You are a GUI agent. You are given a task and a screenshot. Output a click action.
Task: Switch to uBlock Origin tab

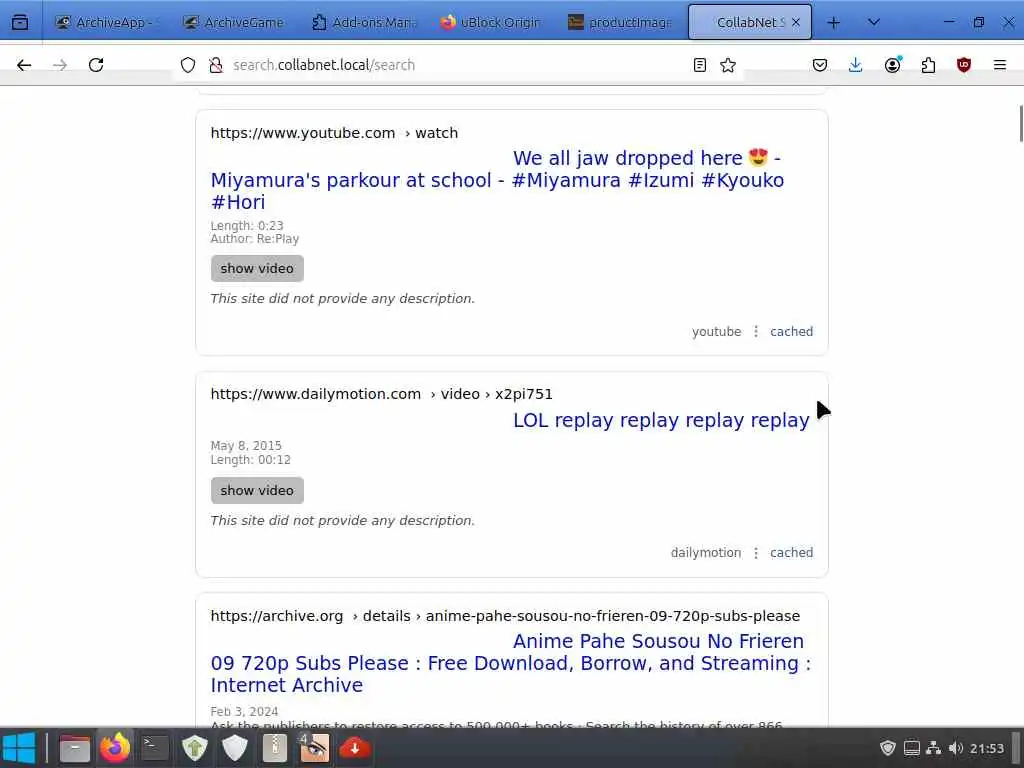(491, 22)
